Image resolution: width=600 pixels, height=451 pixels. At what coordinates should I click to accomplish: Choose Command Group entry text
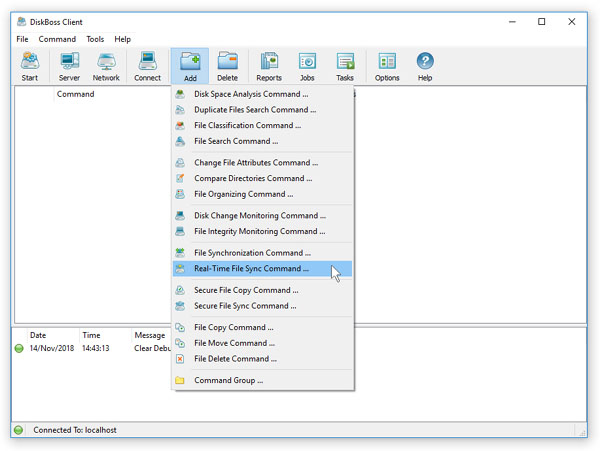click(x=228, y=380)
